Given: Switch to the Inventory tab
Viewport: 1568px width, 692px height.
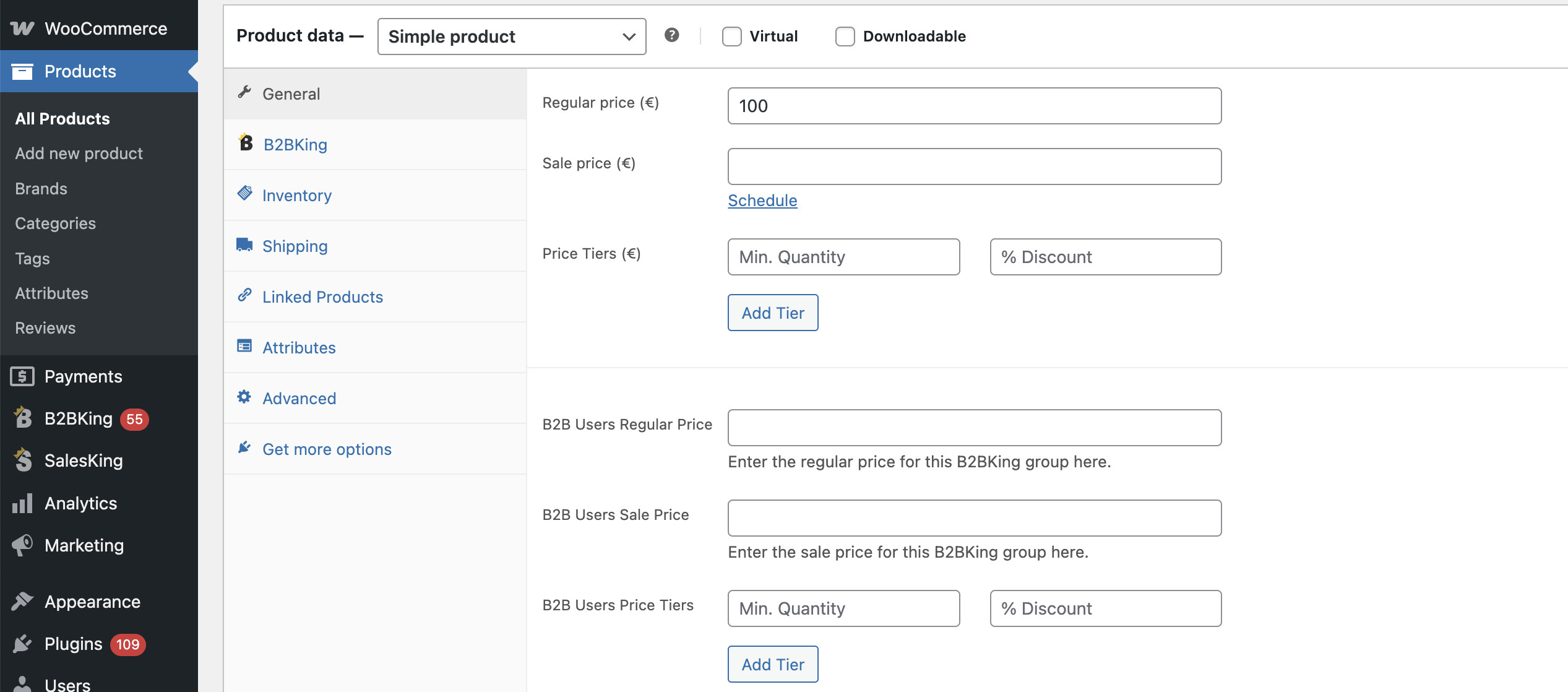Looking at the screenshot, I should pos(375,196).
